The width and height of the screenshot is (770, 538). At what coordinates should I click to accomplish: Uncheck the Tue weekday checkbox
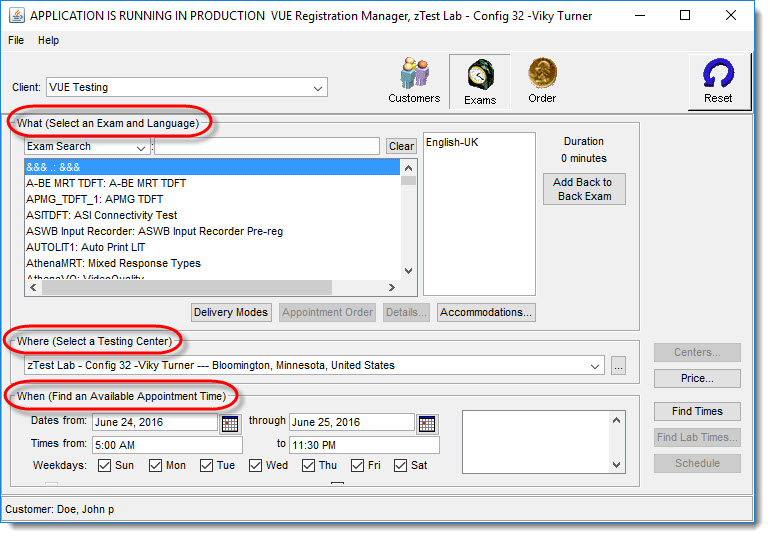pos(206,465)
